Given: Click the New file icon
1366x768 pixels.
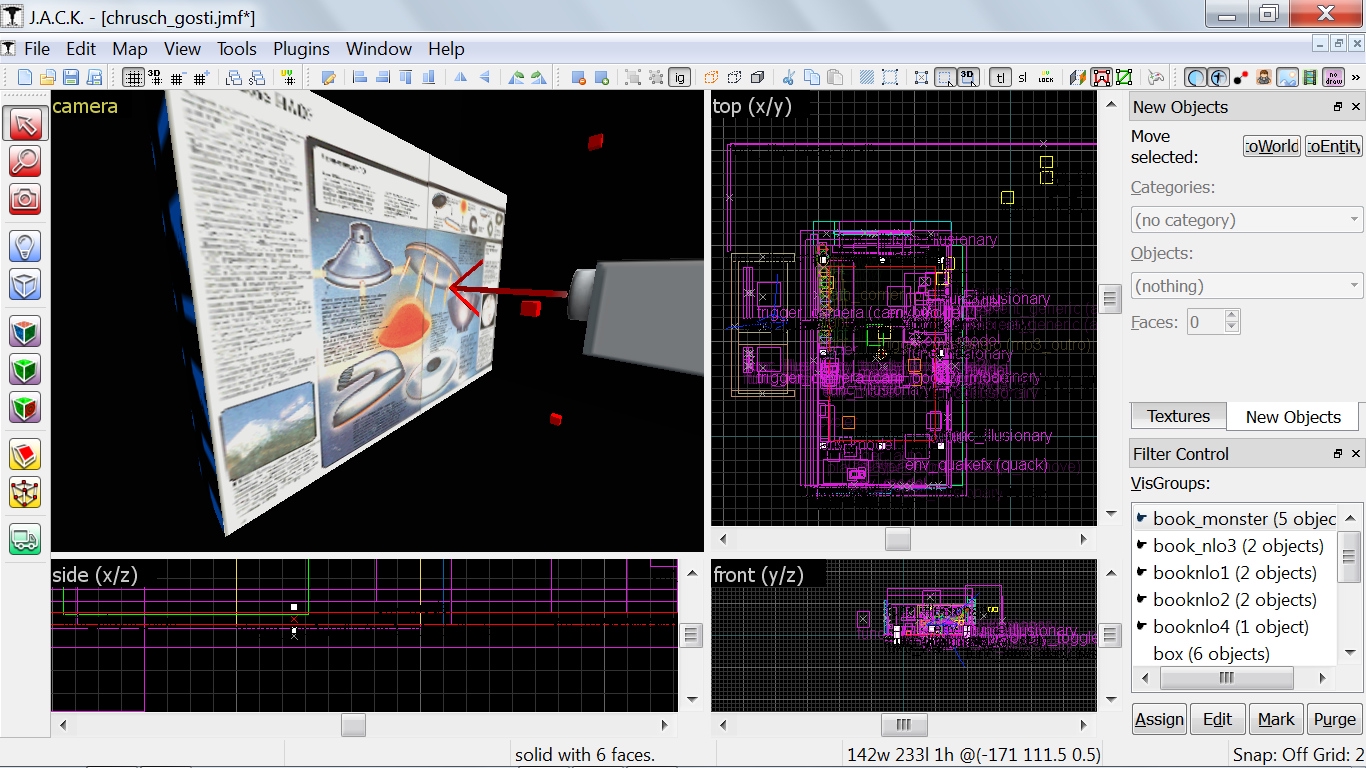Looking at the screenshot, I should [x=25, y=78].
